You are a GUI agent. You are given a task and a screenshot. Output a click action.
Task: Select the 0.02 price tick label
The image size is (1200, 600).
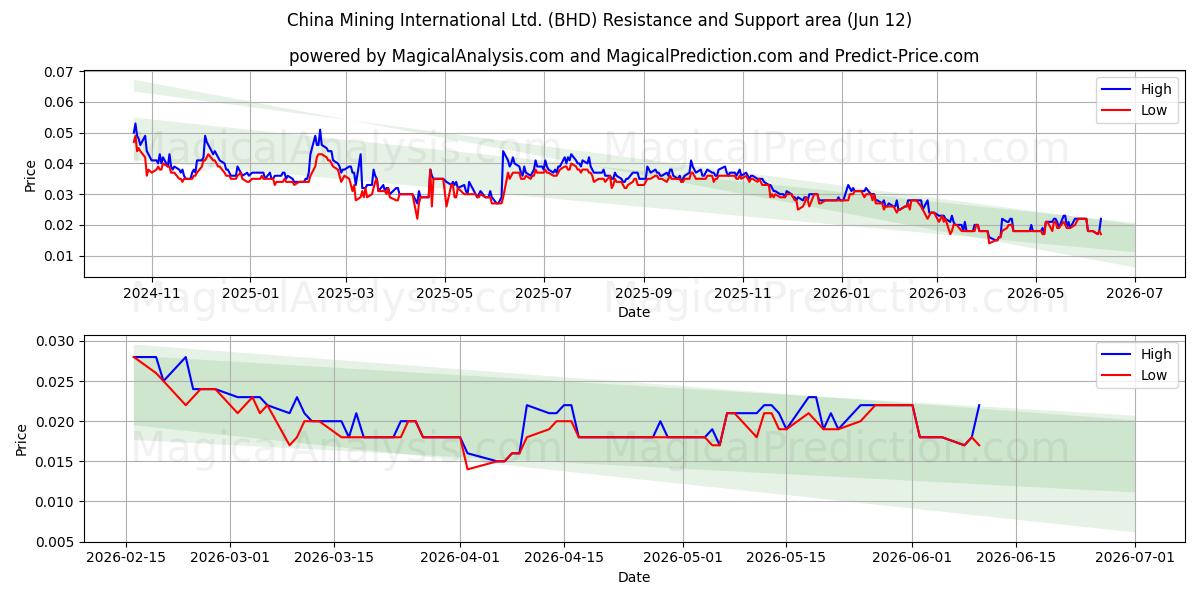(x=59, y=226)
